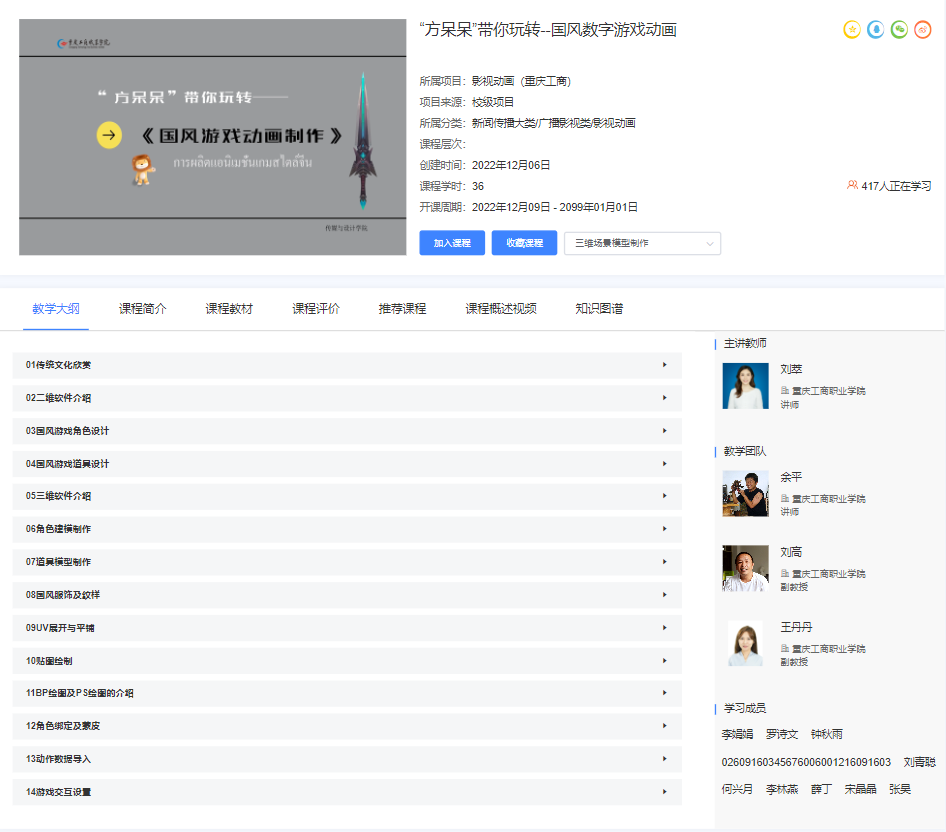Viewport: 946px width, 832px height.
Task: Switch to the 课程简介 tab
Action: tap(142, 309)
